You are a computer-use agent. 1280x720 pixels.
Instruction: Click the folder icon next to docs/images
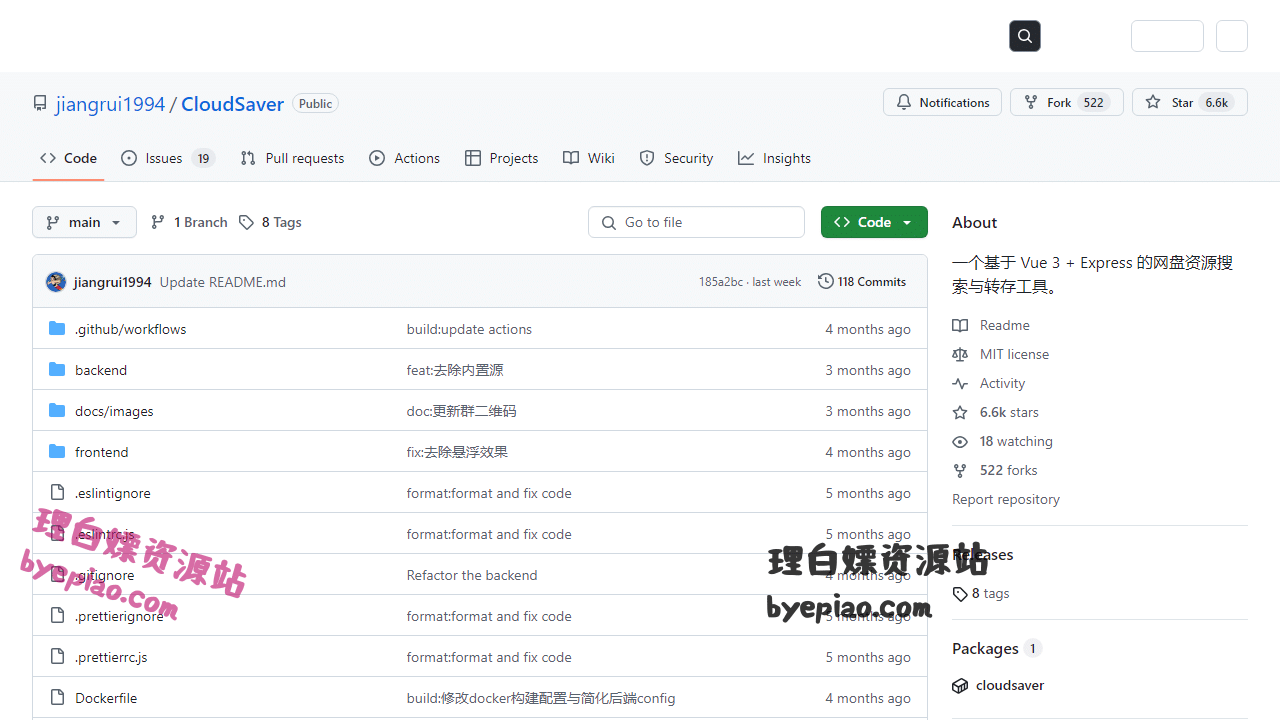(x=57, y=411)
